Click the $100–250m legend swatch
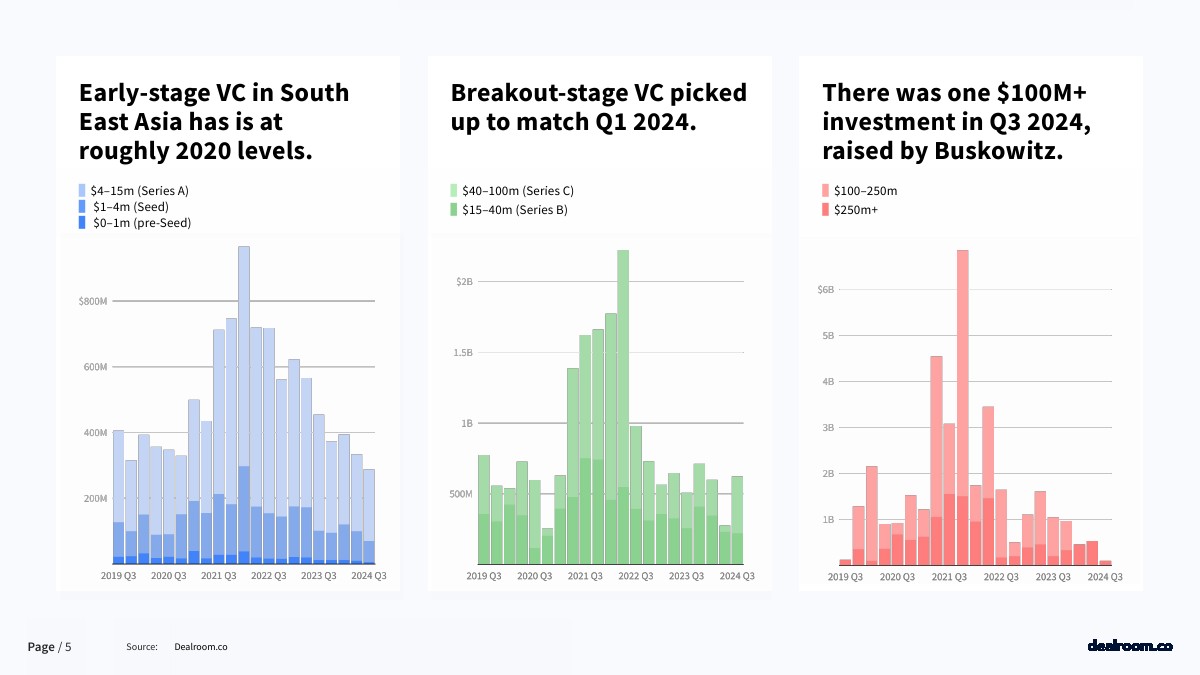Screen dimensions: 1200x675 coord(826,190)
